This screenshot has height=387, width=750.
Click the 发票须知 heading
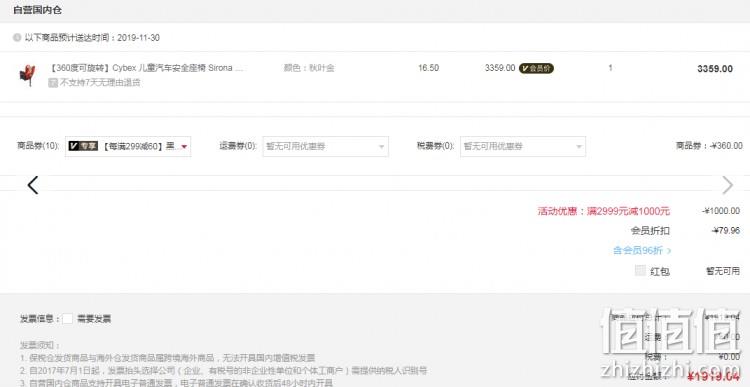40,345
